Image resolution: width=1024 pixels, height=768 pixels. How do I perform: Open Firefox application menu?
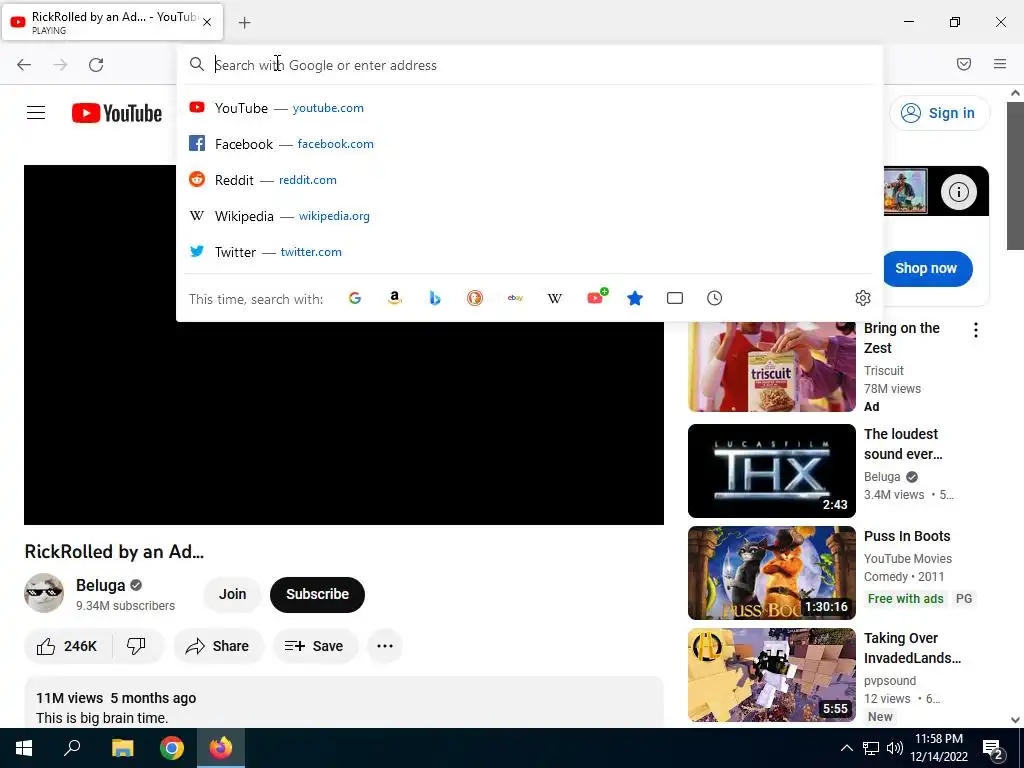(1000, 64)
